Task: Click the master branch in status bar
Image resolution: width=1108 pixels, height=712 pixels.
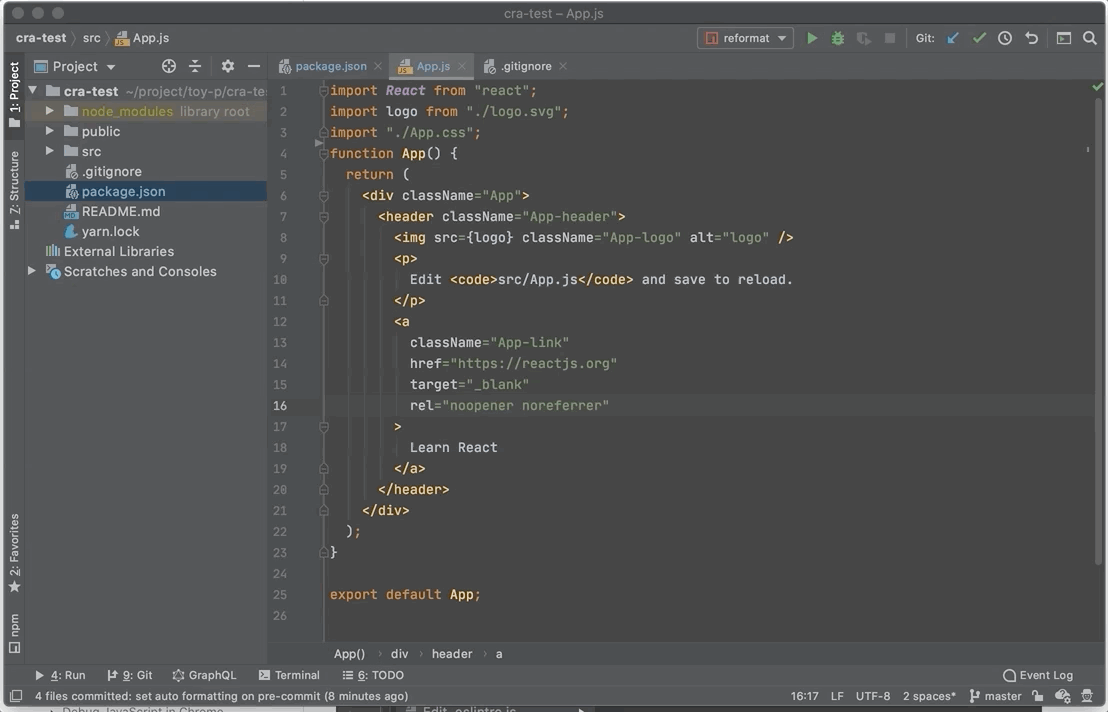Action: (x=995, y=696)
